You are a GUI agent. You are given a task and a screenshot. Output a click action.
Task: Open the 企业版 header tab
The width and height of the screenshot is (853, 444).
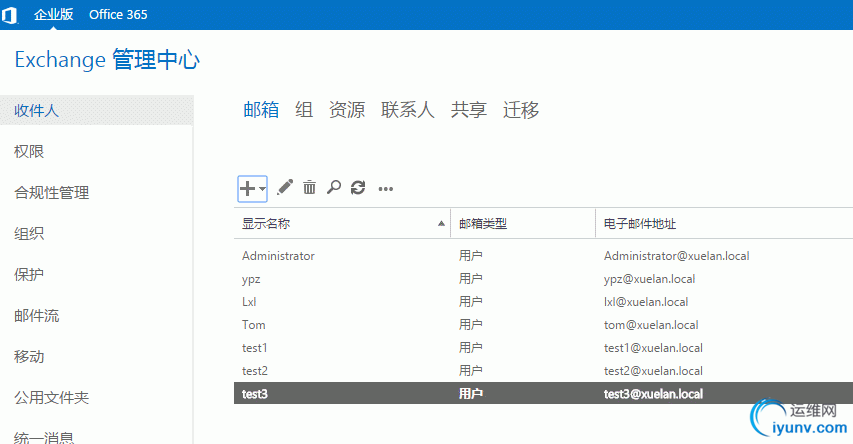(x=53, y=15)
